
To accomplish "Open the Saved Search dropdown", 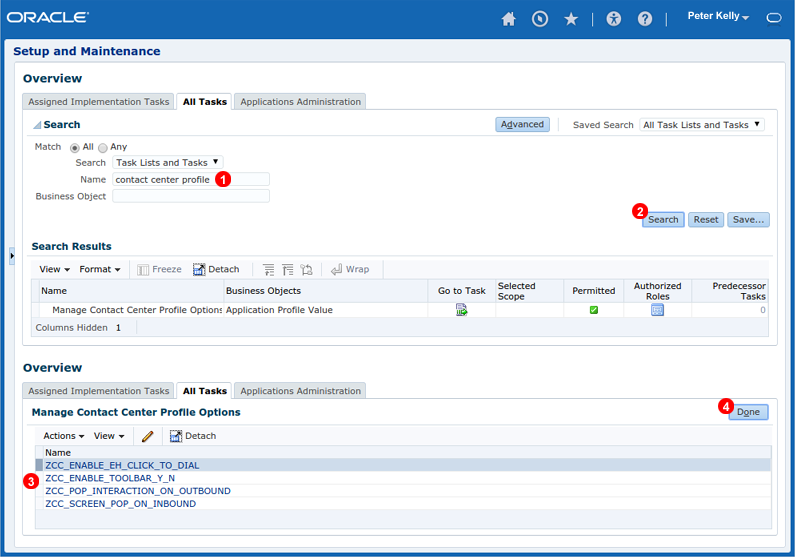I will [702, 125].
